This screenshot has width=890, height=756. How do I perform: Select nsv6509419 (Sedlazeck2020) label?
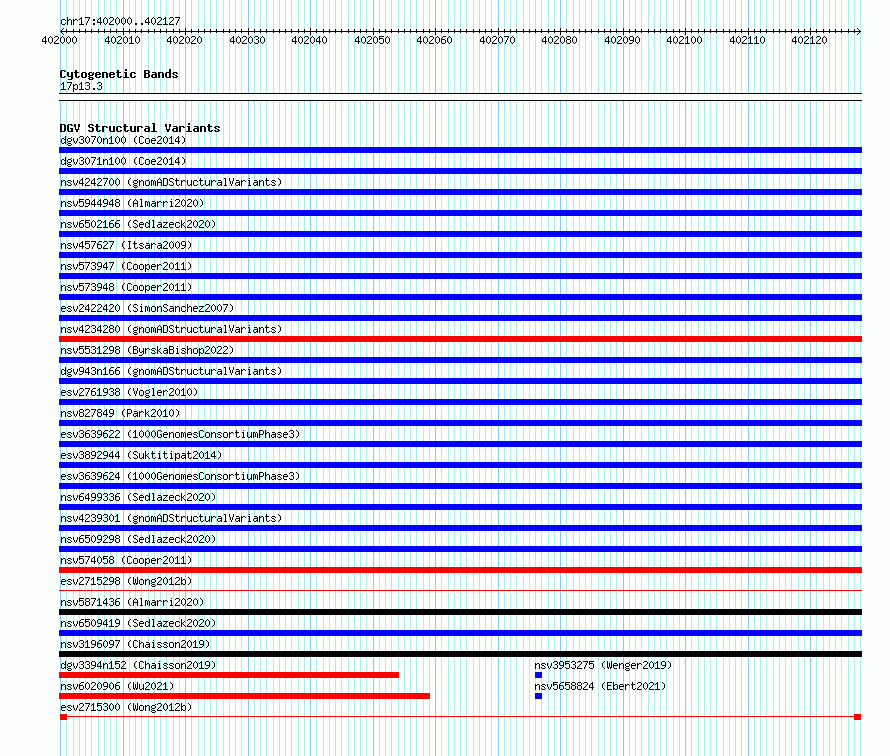point(138,623)
